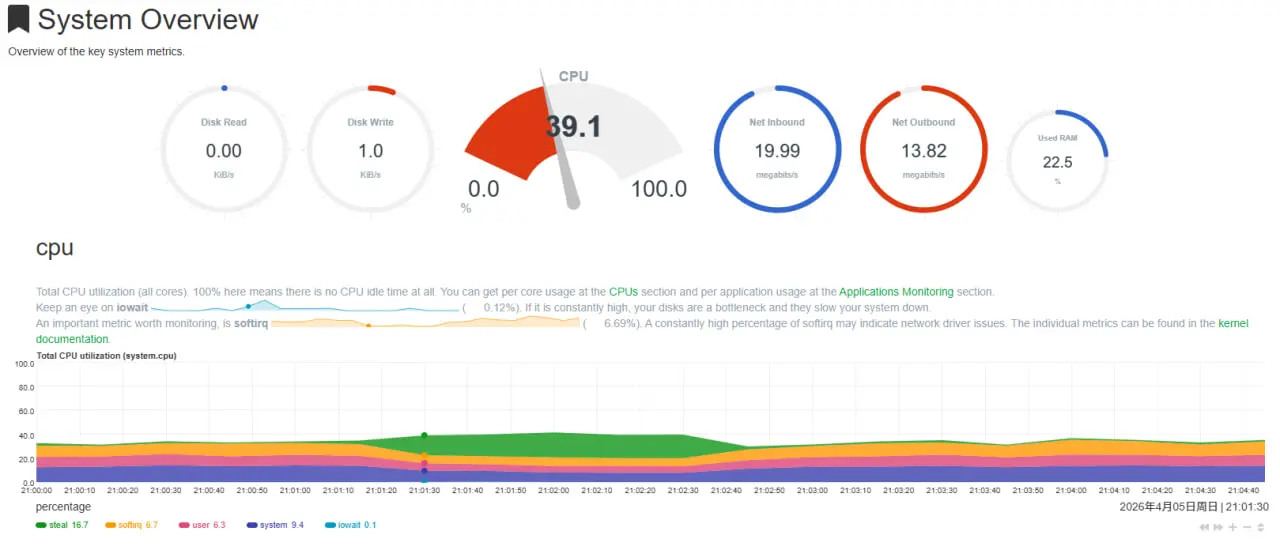Rewind the CPU chart with left arrows
Viewport: 1280px width, 550px height.
[1204, 527]
